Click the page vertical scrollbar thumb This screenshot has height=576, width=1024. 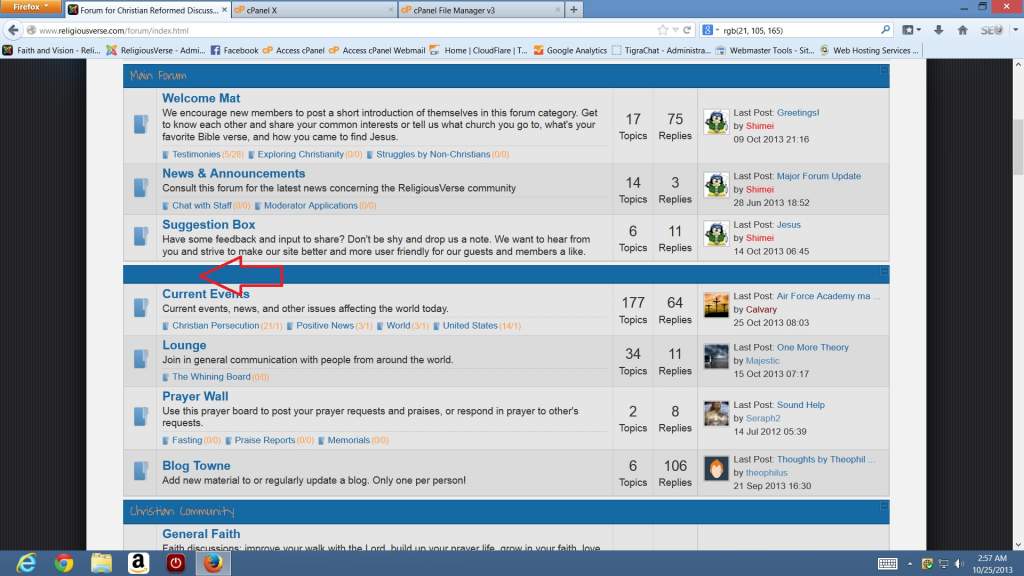click(1018, 147)
